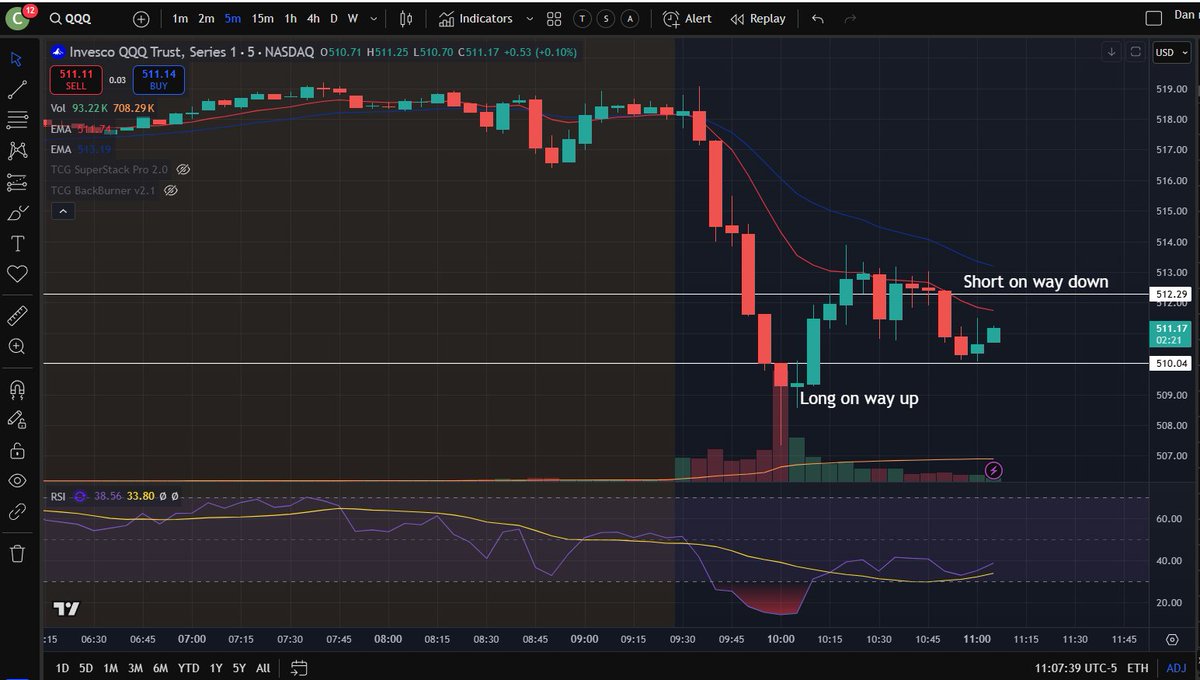Switch to the 15m timeframe
Screen dimensions: 1200x680
coord(262,19)
